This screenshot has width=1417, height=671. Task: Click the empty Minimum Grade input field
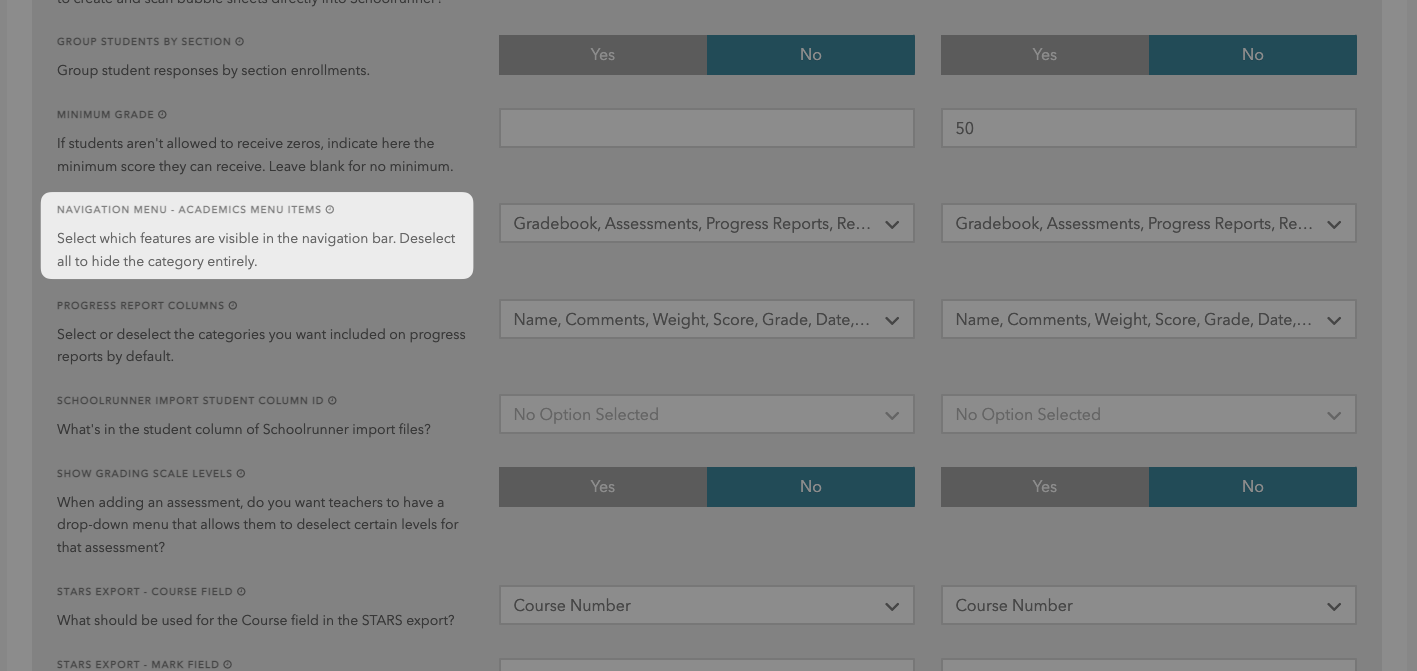[706, 129]
